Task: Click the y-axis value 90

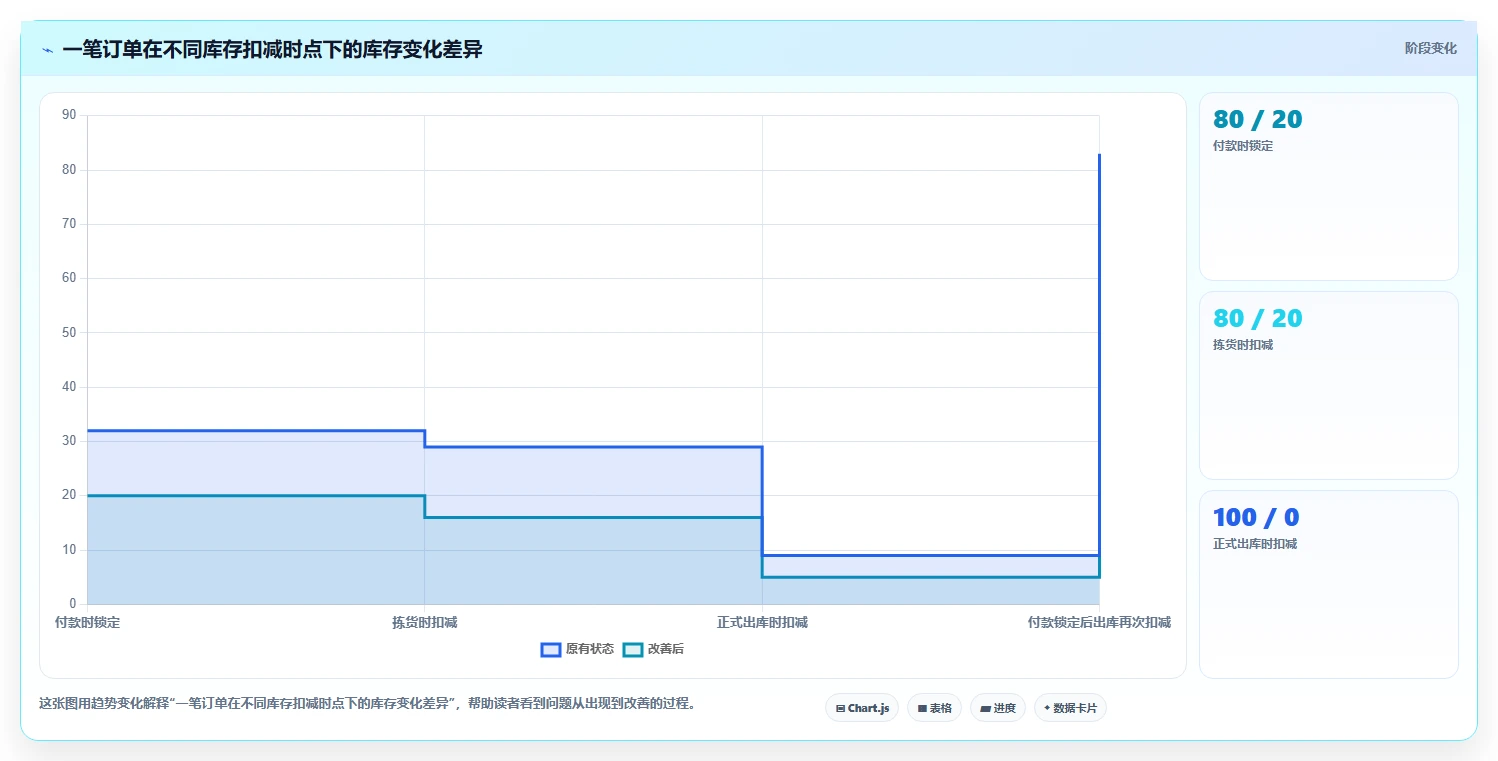Action: (x=69, y=115)
